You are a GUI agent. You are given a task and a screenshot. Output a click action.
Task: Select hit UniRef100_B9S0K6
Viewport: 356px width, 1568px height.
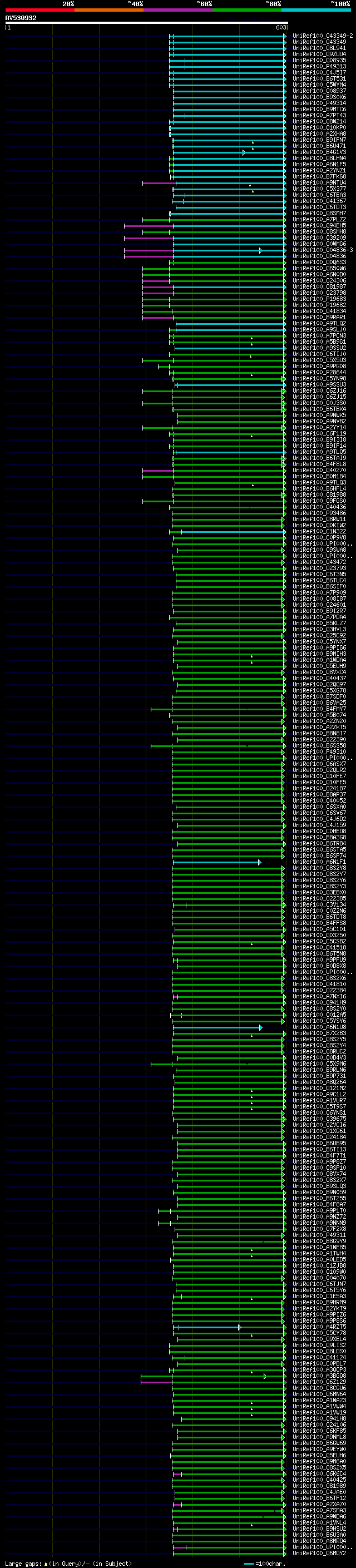click(x=319, y=97)
